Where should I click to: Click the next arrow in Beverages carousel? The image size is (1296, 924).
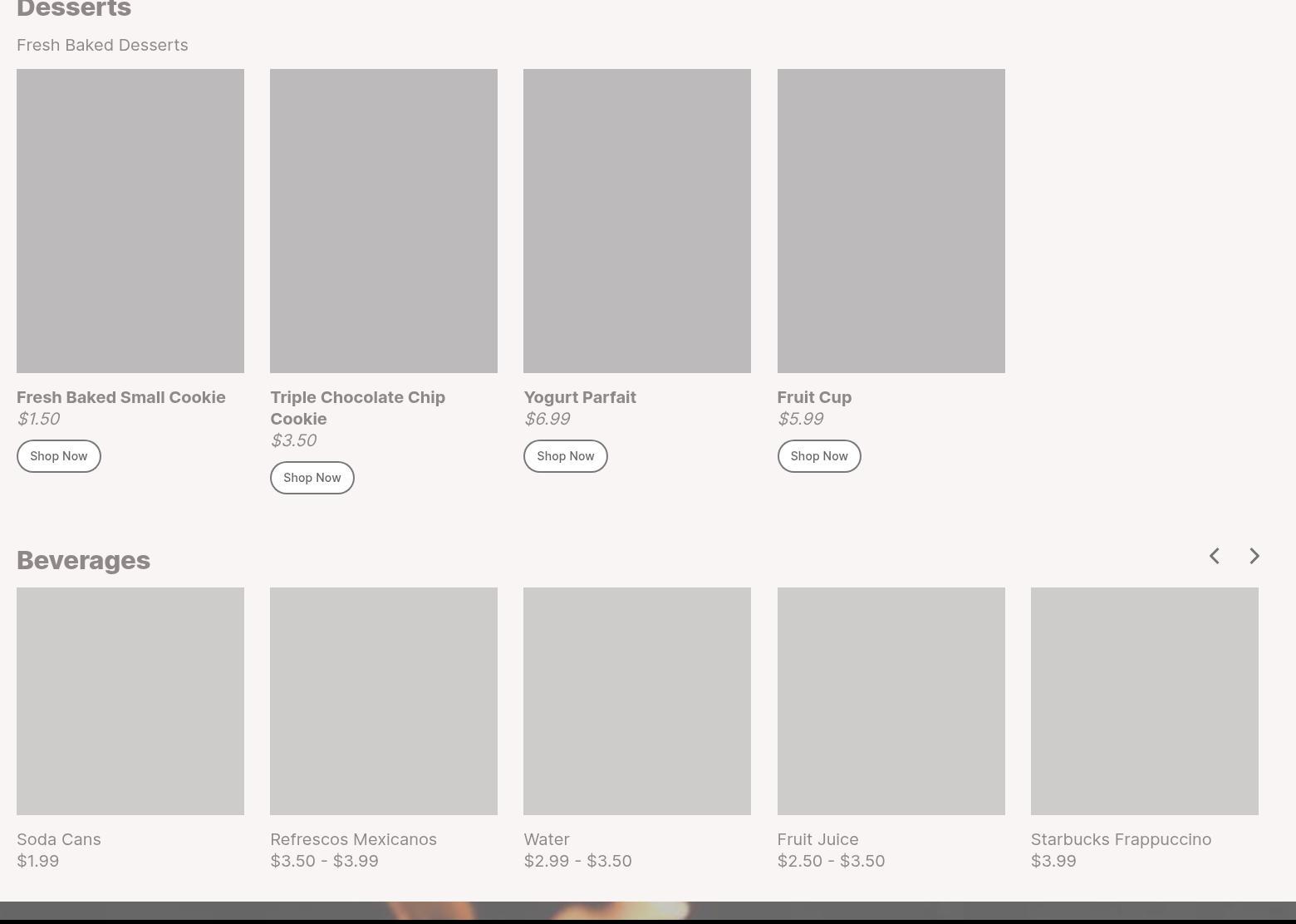1254,556
